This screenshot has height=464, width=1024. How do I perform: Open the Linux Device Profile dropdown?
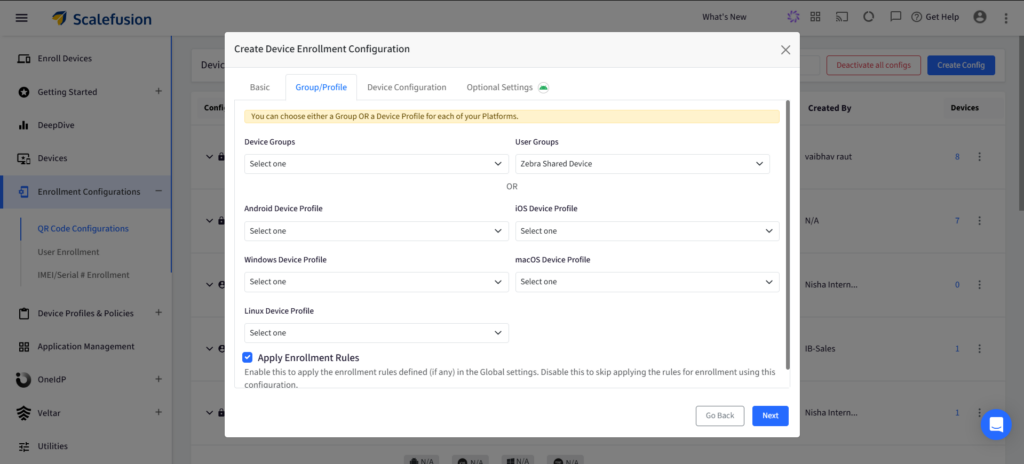click(x=376, y=333)
